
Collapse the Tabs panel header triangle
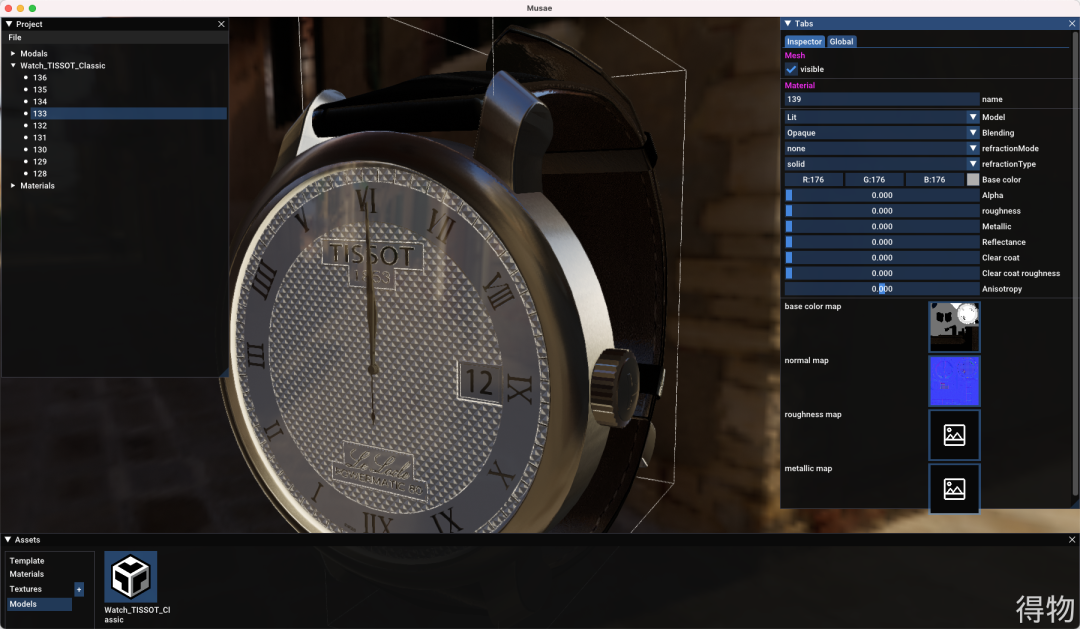click(x=788, y=23)
